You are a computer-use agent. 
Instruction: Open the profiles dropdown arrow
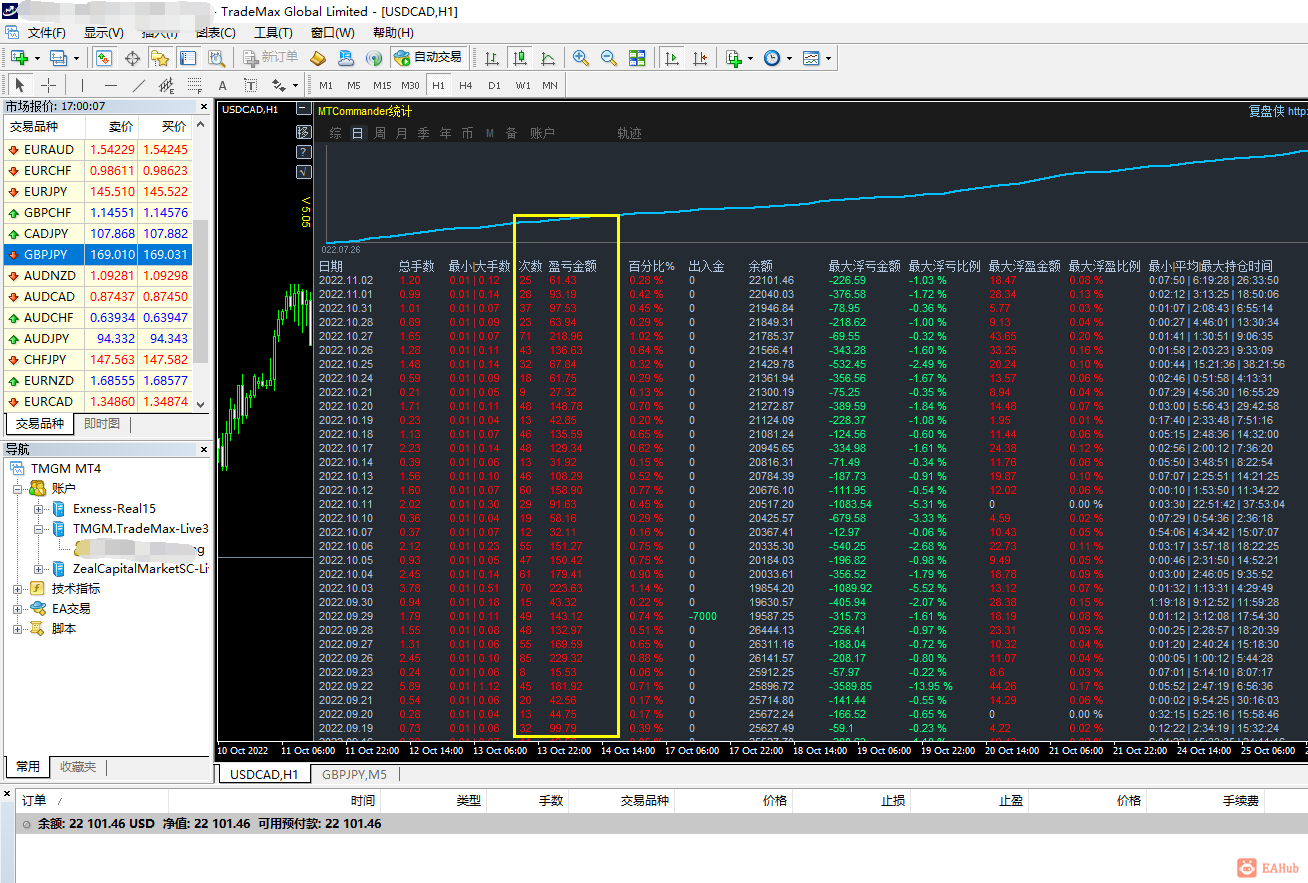(75, 58)
